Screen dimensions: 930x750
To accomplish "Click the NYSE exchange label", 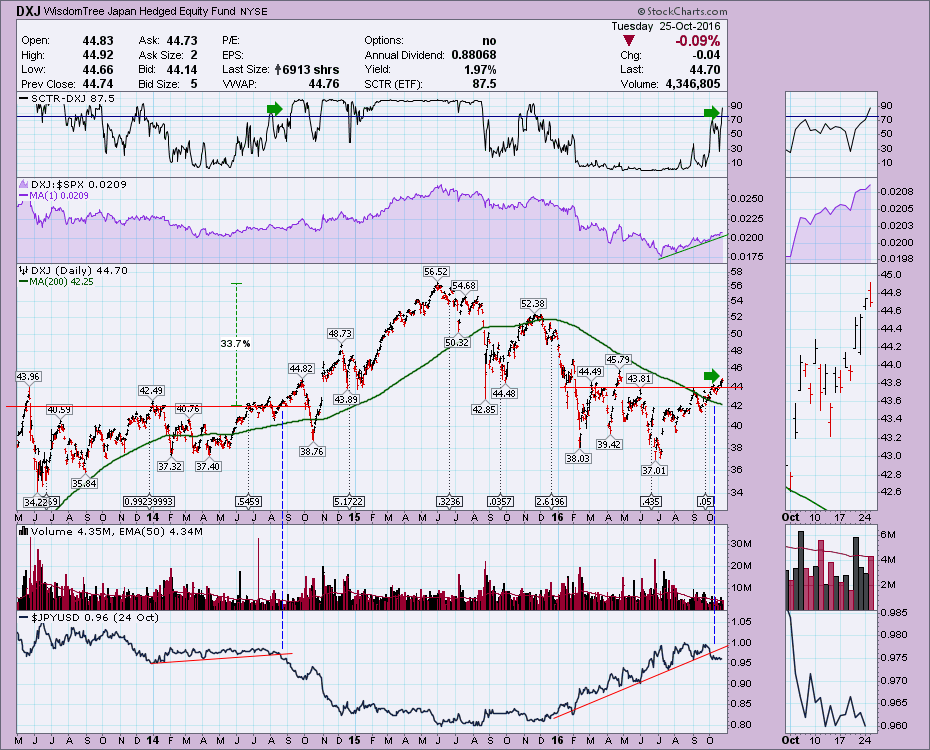I will 253,12.
